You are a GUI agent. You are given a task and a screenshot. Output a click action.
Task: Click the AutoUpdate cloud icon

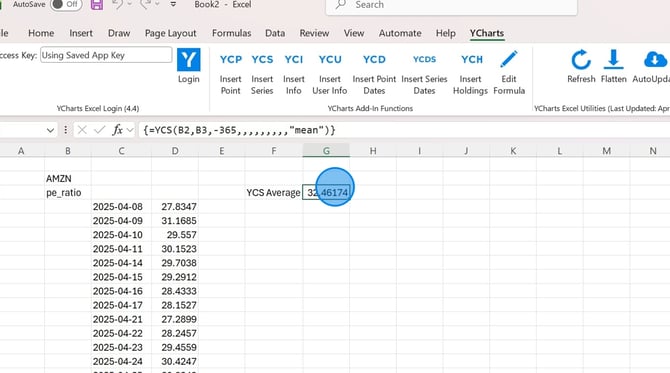655,60
